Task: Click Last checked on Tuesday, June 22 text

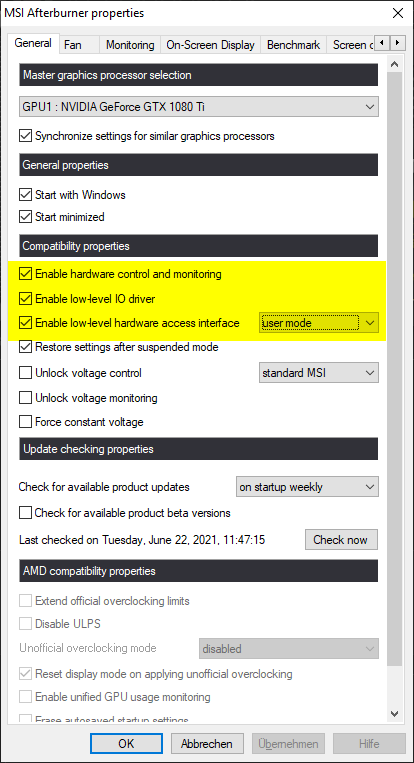Action: click(142, 540)
